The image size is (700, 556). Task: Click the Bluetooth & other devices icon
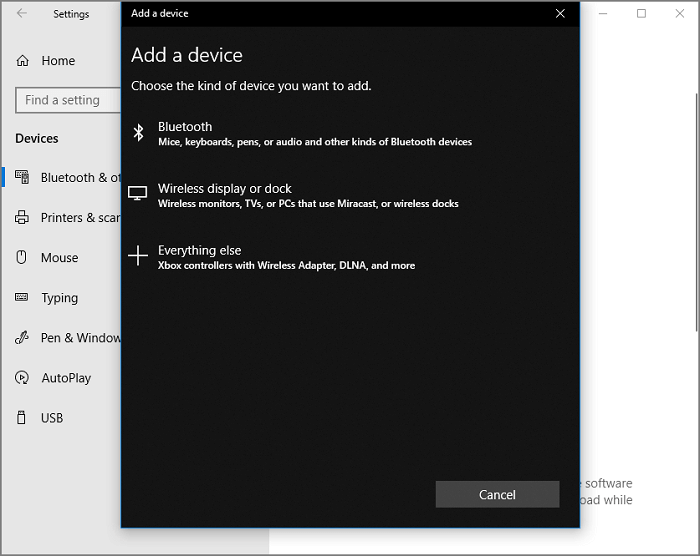pos(22,178)
